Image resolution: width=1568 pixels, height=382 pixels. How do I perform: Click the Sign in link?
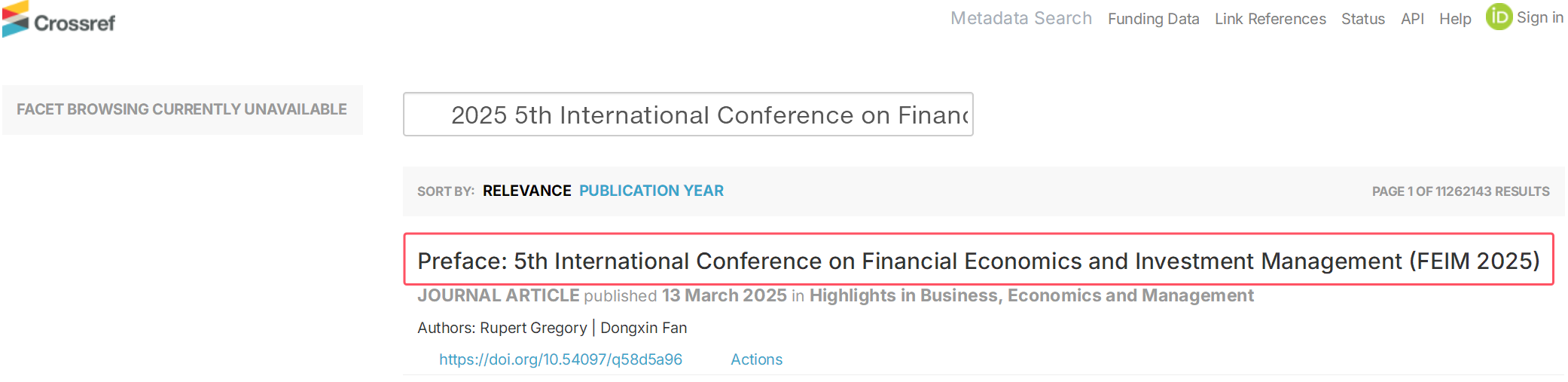click(x=1540, y=17)
